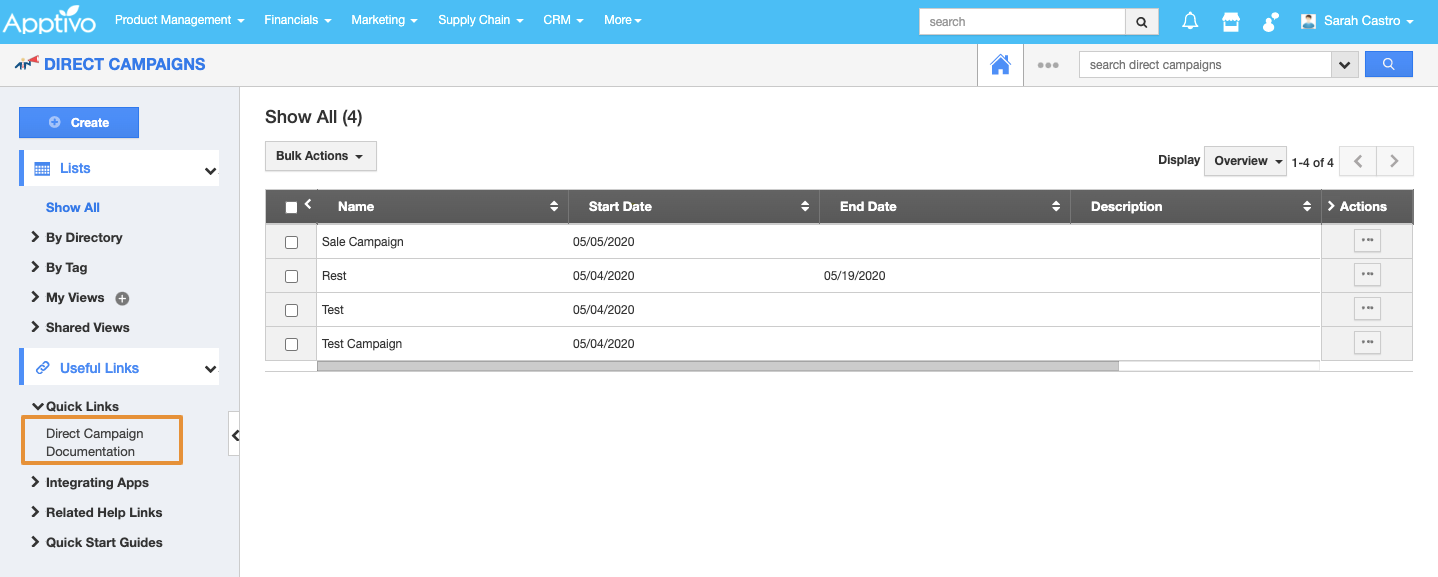
Task: Sort the table by Start Date
Action: pos(805,206)
